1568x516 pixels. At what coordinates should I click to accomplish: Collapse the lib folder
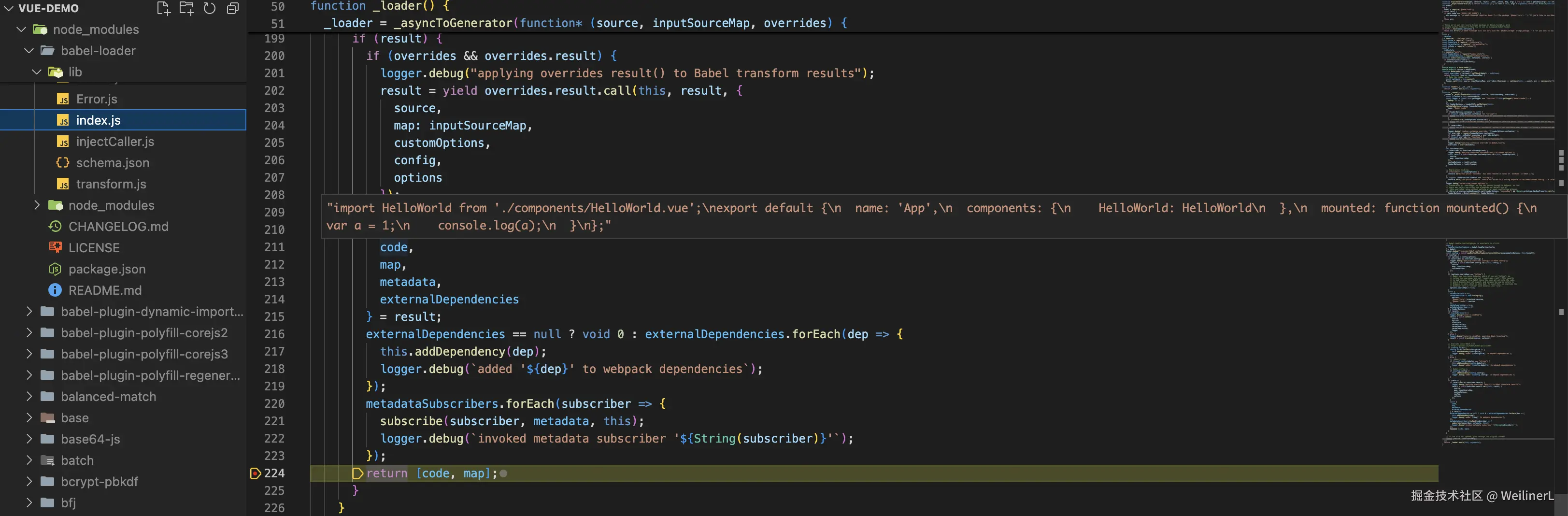point(37,72)
